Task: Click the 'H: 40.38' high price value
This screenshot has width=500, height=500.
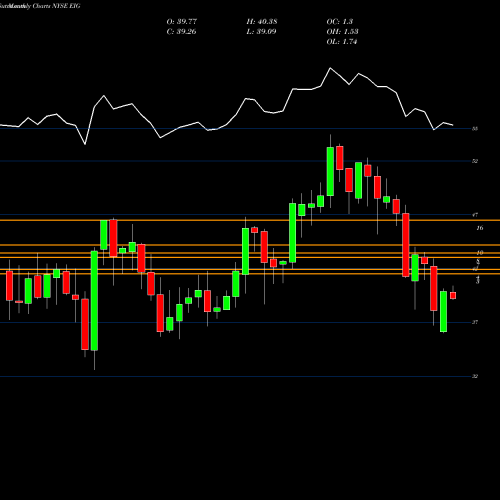Action: pos(262,22)
